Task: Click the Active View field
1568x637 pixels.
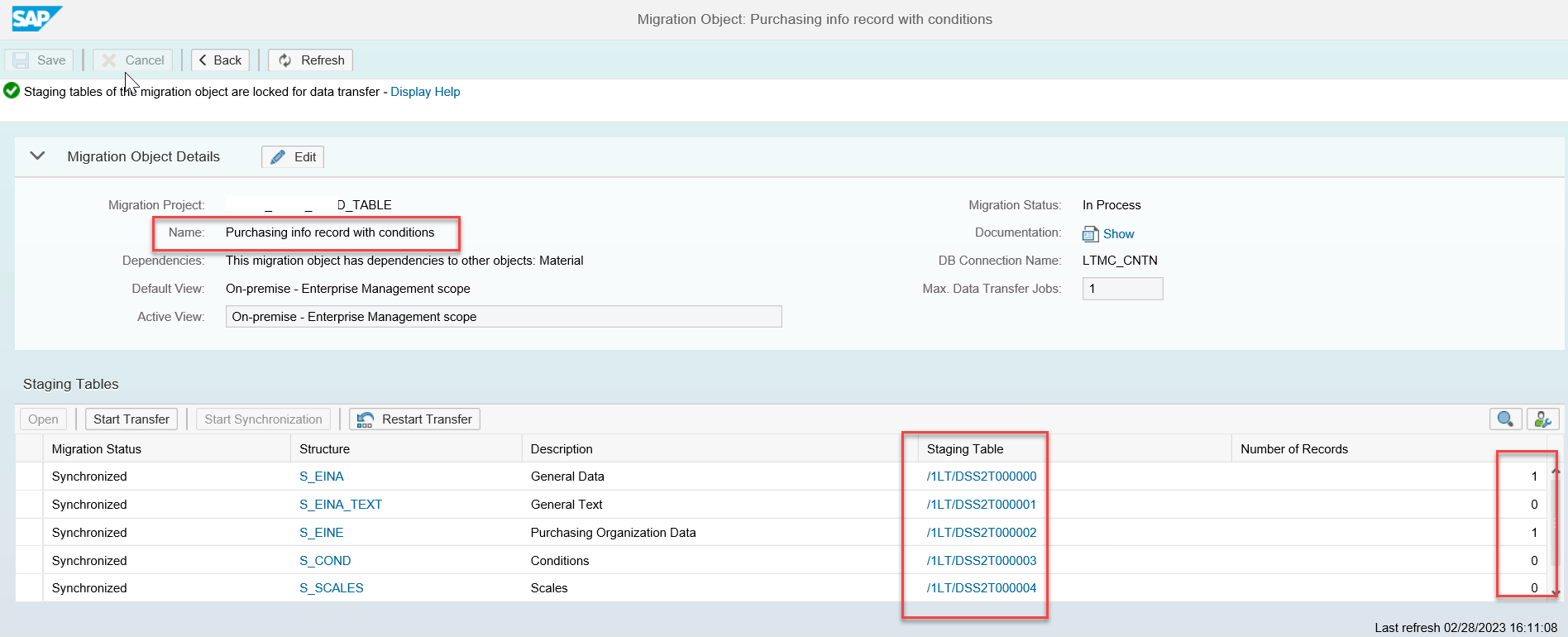Action: (504, 317)
